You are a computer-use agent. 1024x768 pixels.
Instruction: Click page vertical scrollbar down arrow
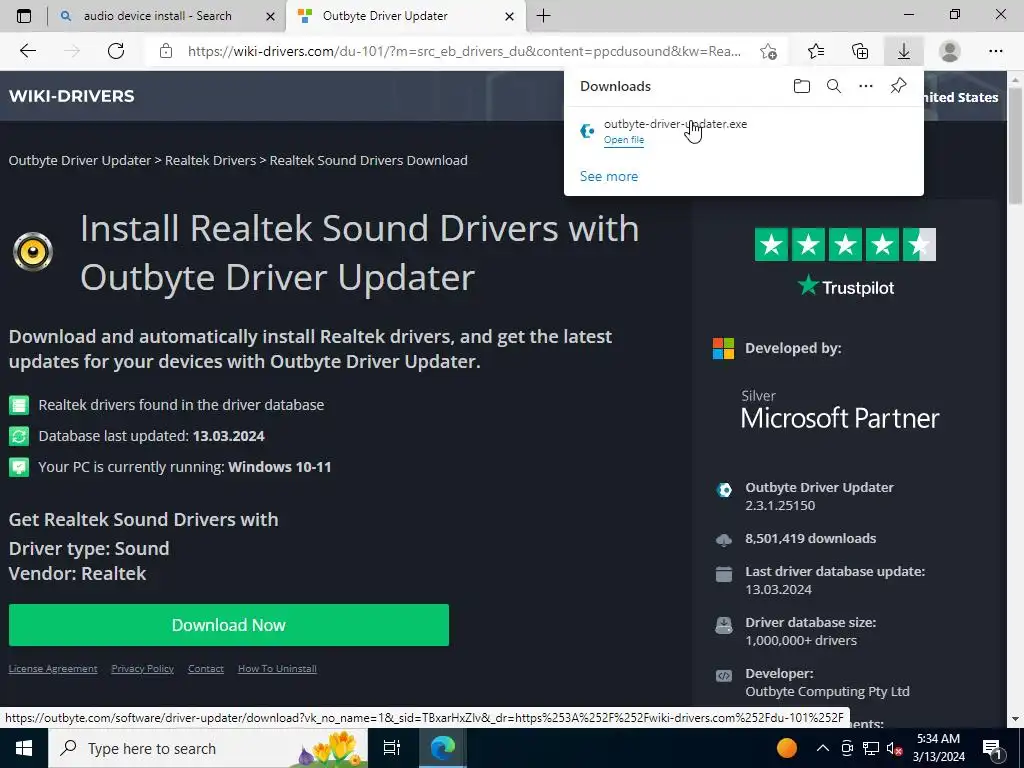pos(1016,719)
